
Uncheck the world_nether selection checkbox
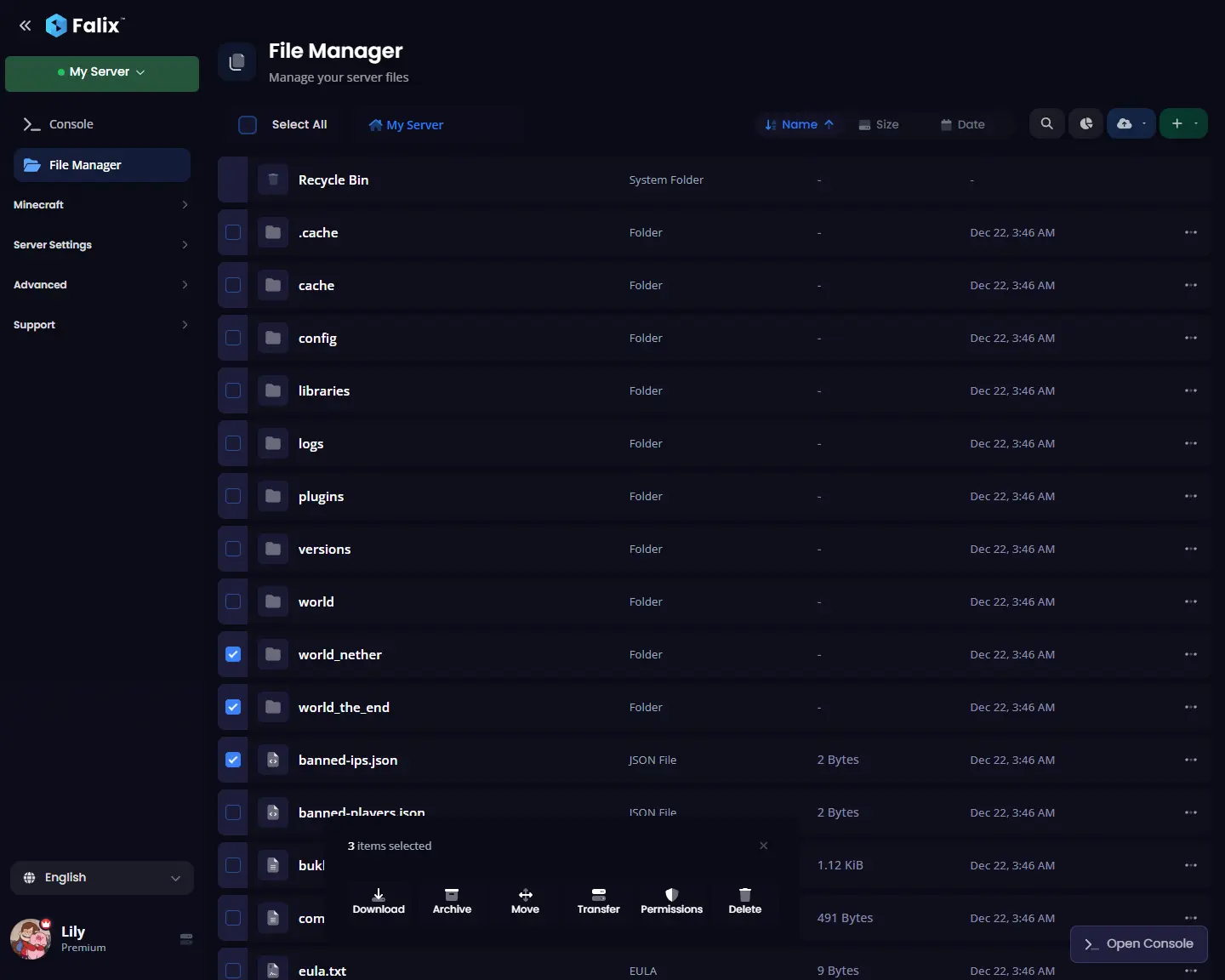[x=231, y=655]
